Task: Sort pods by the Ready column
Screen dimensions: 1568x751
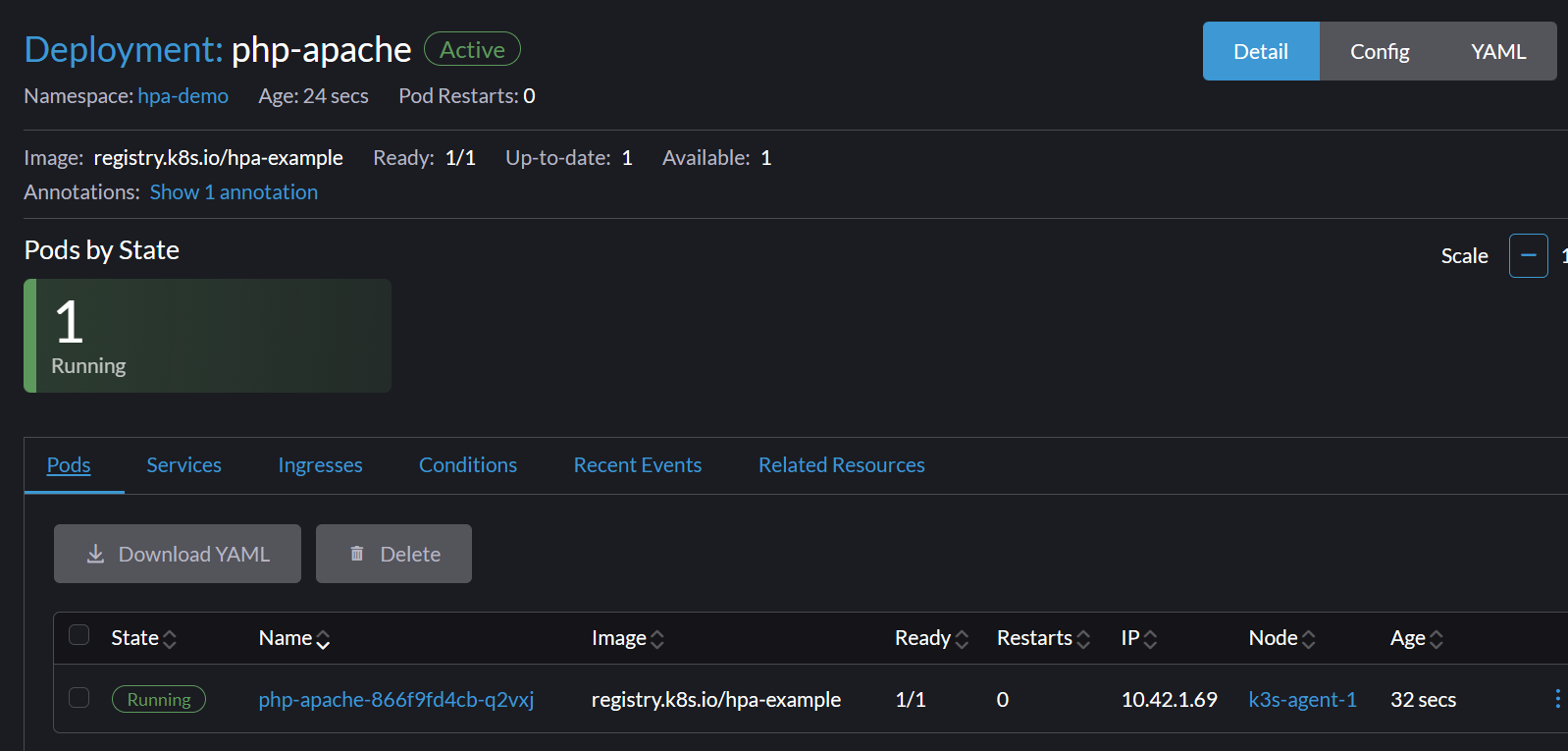Action: 931,638
